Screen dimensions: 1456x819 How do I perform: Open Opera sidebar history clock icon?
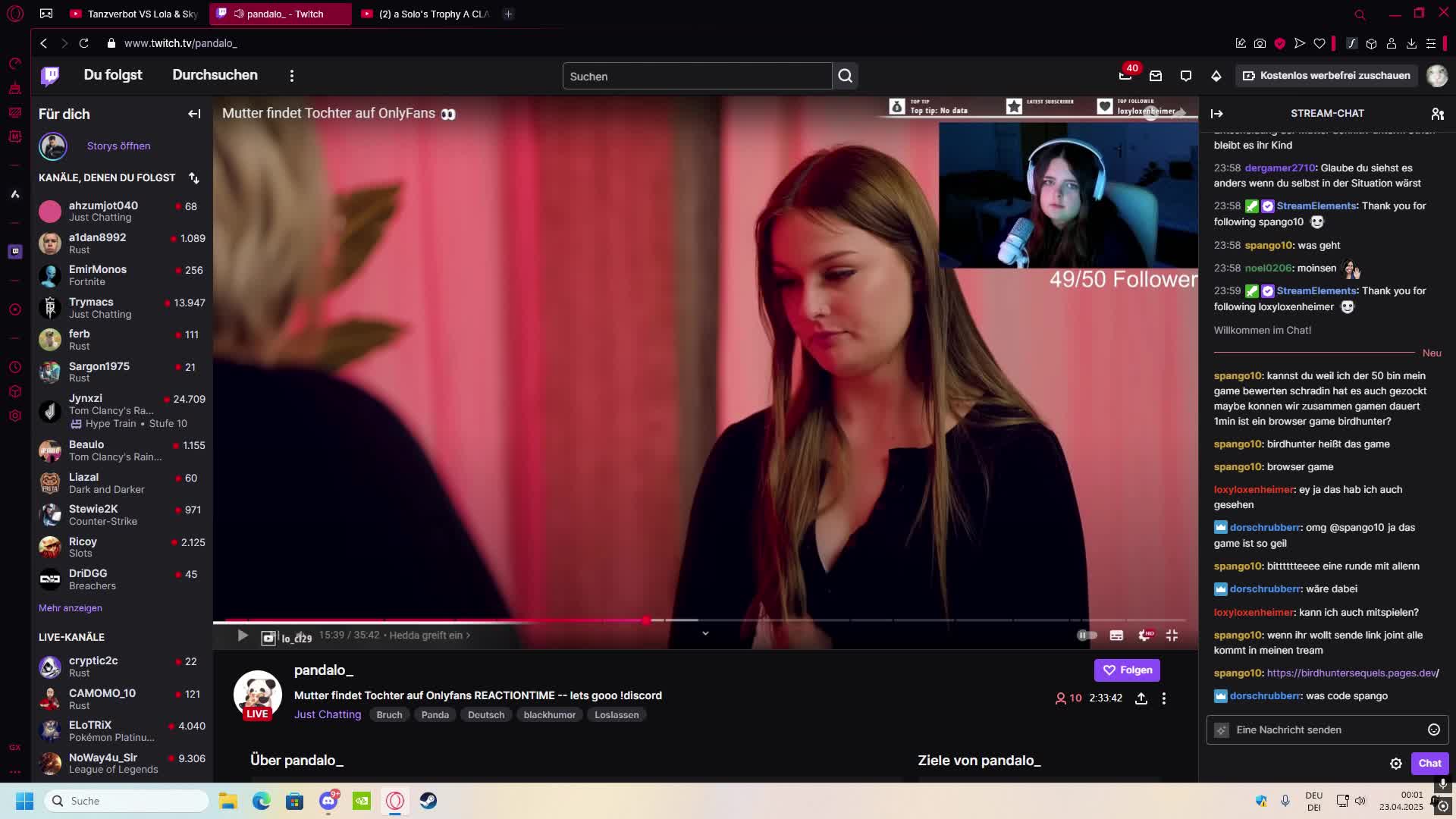pyautogui.click(x=15, y=368)
